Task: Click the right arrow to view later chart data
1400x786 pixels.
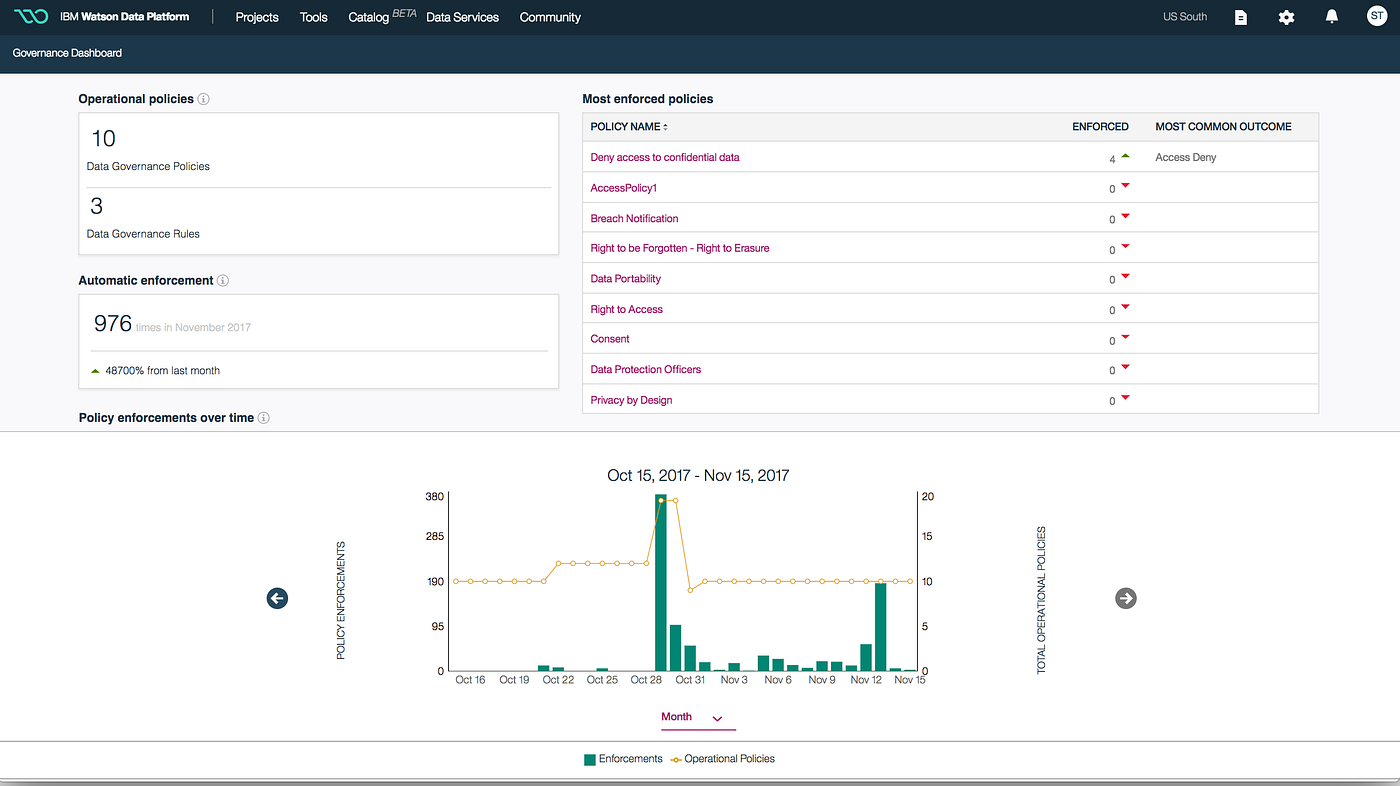Action: click(1126, 598)
